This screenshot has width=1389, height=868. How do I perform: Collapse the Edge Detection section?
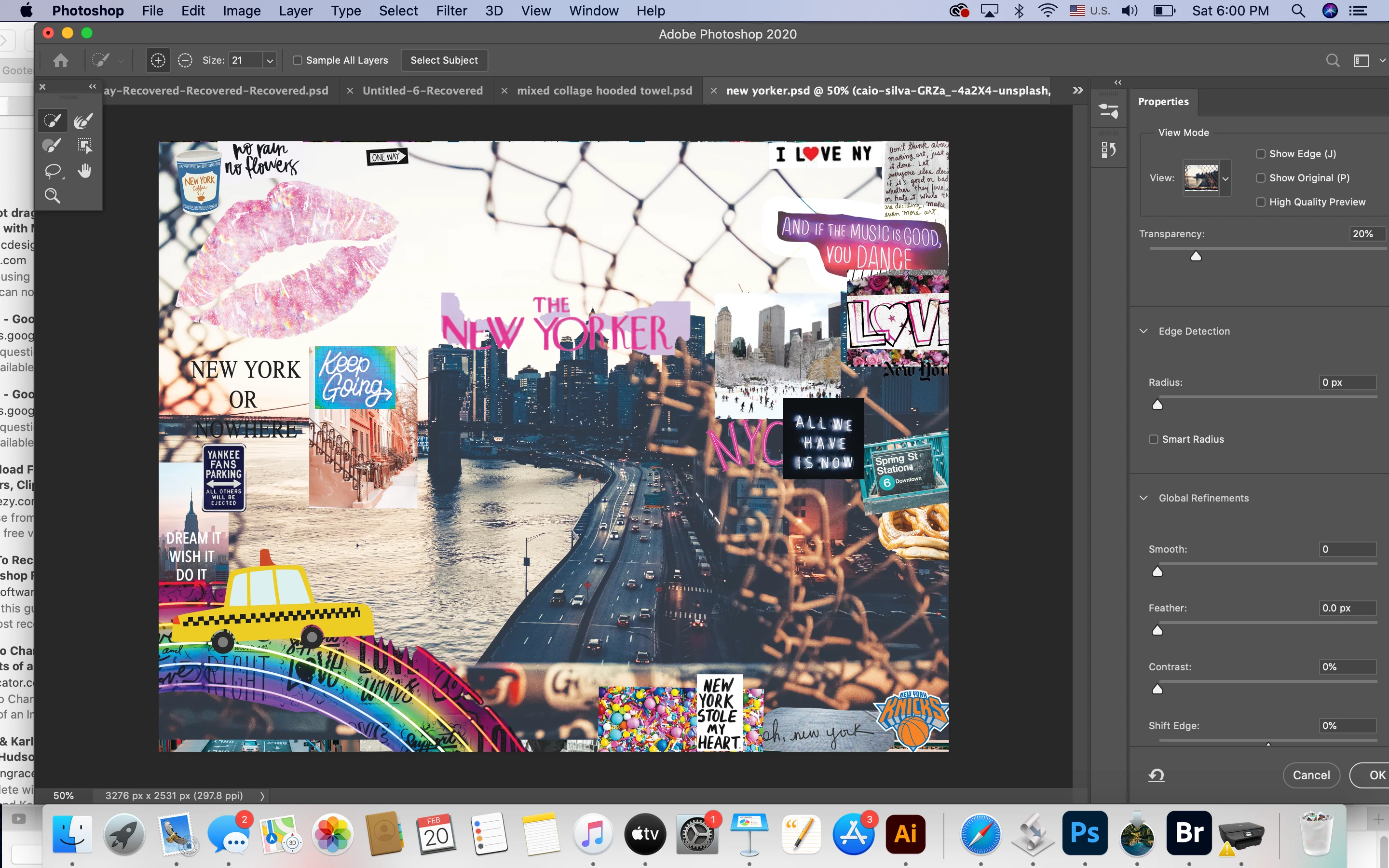point(1144,331)
